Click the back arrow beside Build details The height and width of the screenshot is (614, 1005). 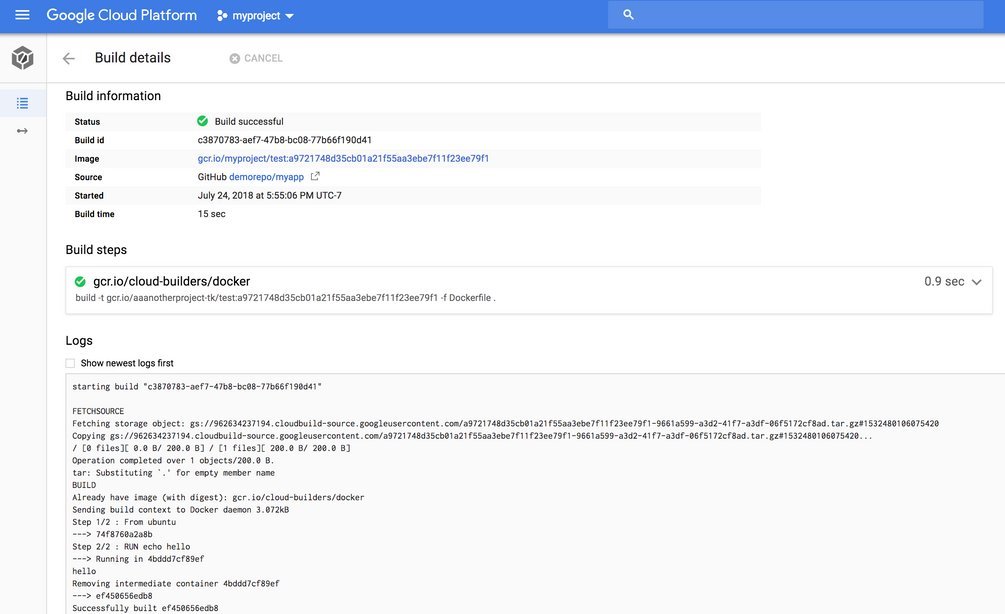coord(67,58)
